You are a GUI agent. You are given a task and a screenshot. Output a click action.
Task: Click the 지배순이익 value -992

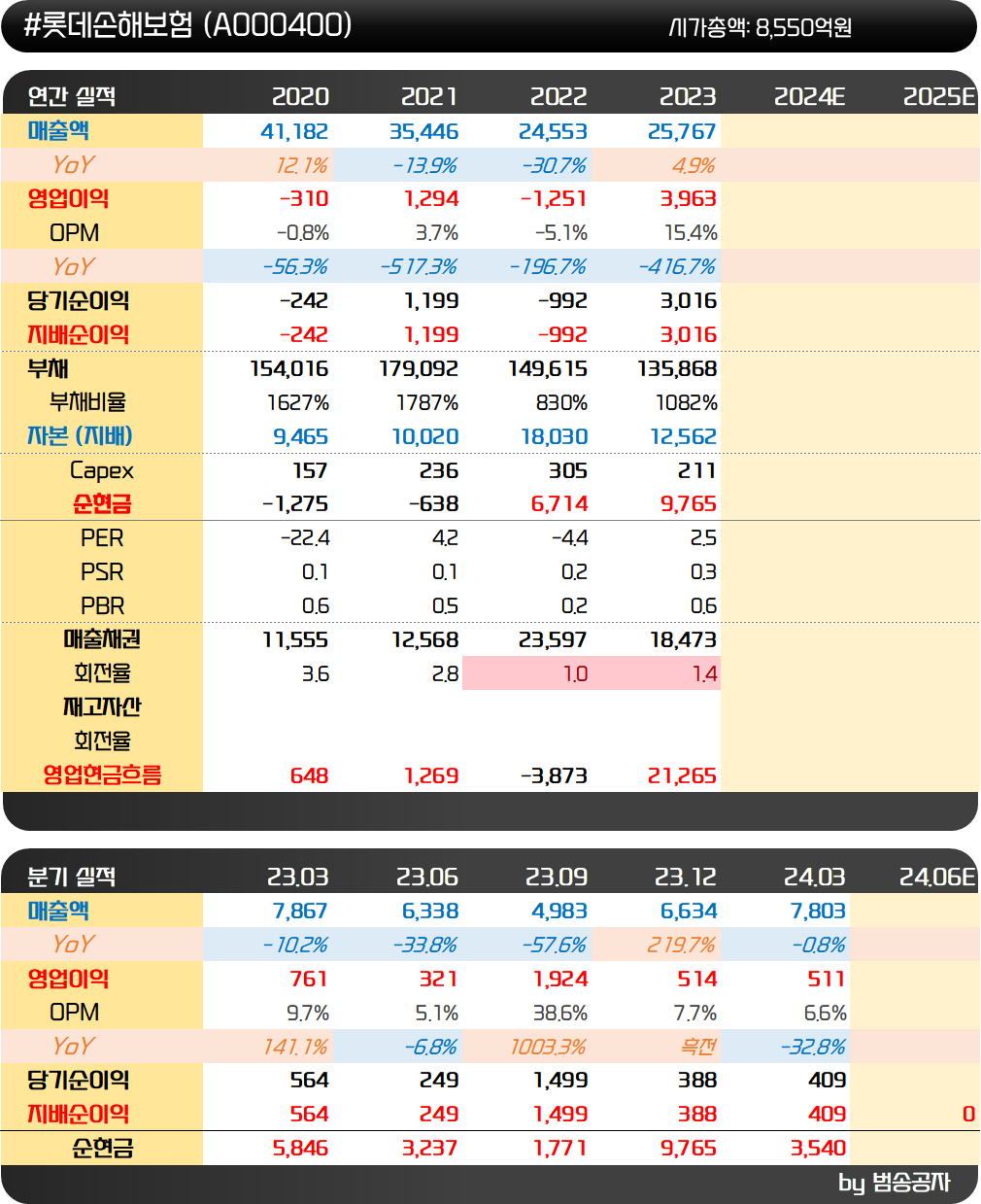click(x=562, y=334)
